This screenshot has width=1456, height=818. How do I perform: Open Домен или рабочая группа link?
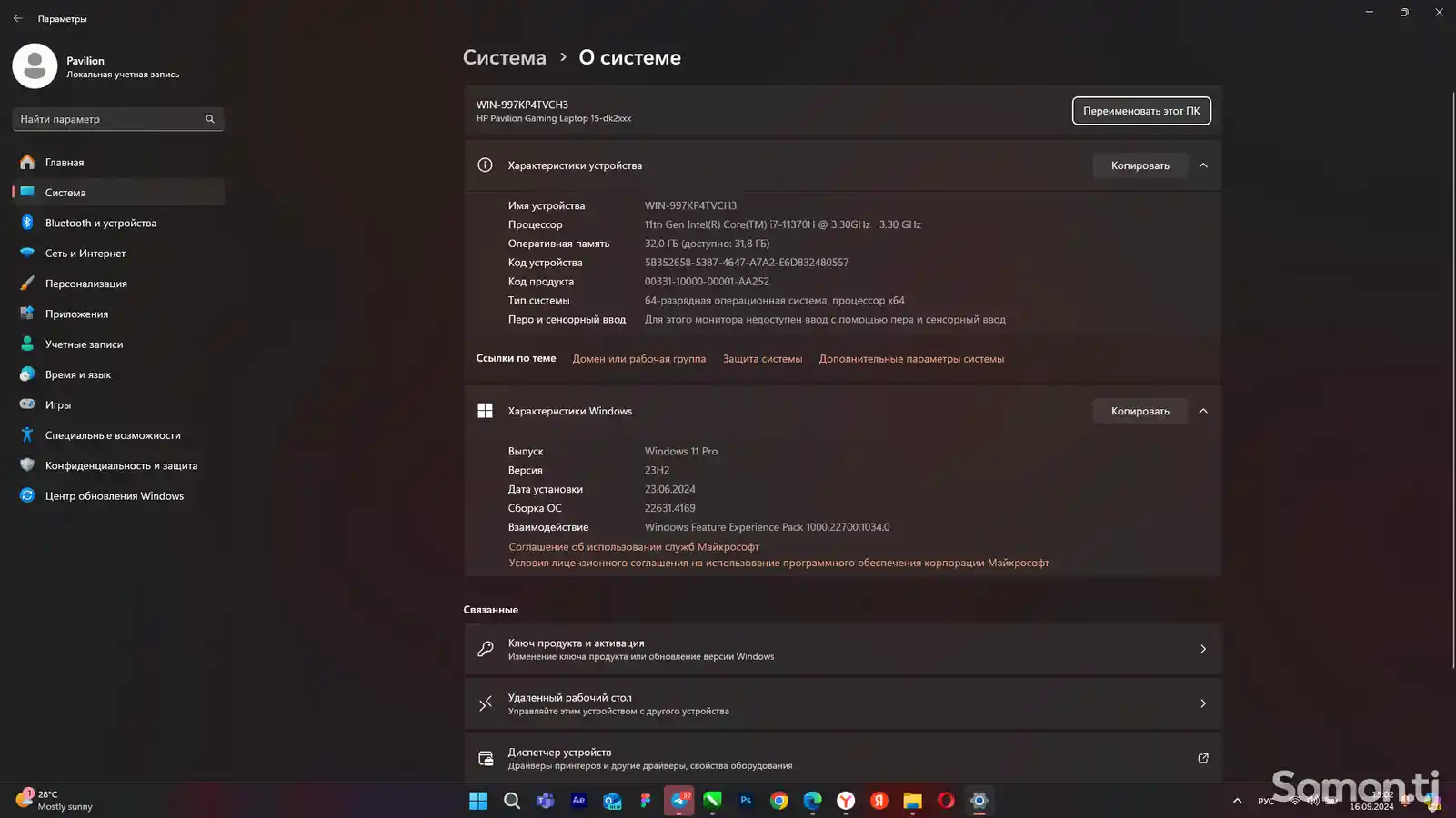(x=639, y=359)
